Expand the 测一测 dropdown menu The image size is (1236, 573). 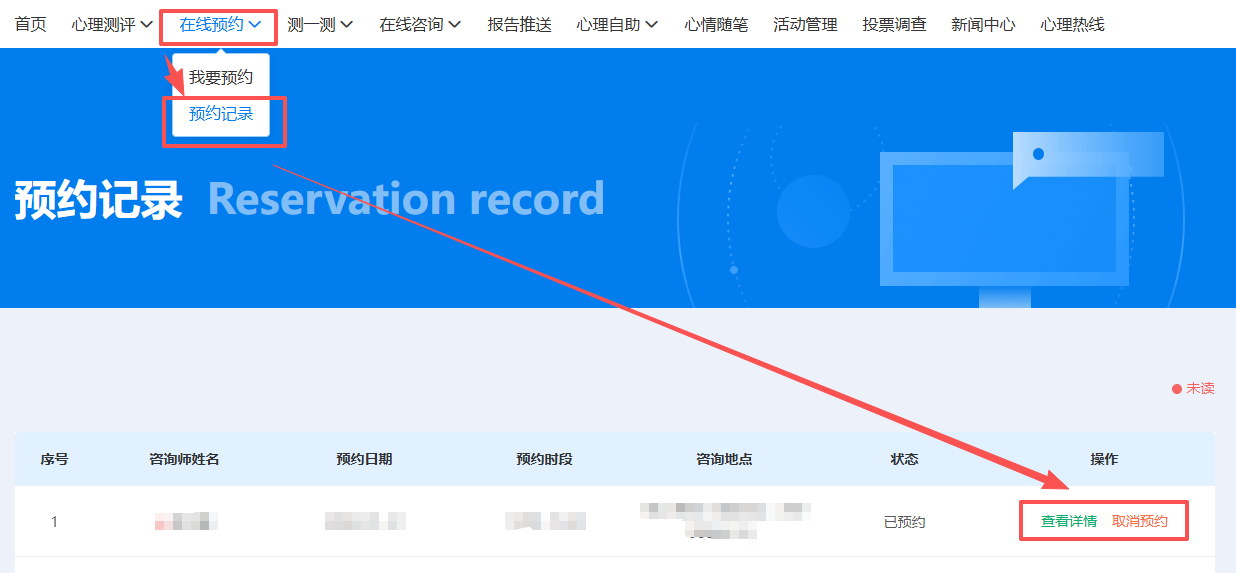[x=319, y=24]
